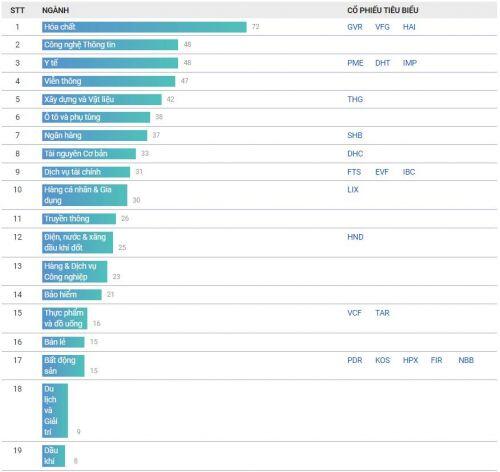
Task: Click the EVF stock symbol
Action: (x=382, y=172)
